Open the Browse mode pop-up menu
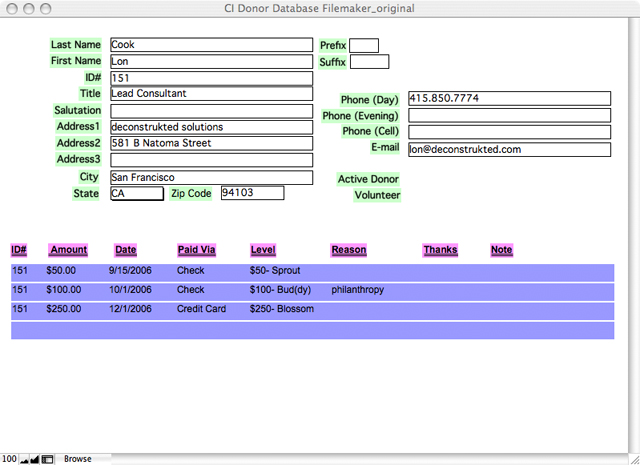This screenshot has width=640, height=465. (x=79, y=459)
